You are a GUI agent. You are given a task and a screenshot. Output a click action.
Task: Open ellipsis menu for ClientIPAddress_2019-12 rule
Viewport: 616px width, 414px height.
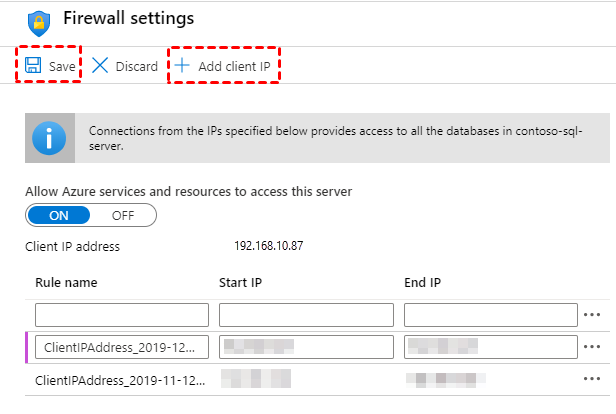coord(594,347)
